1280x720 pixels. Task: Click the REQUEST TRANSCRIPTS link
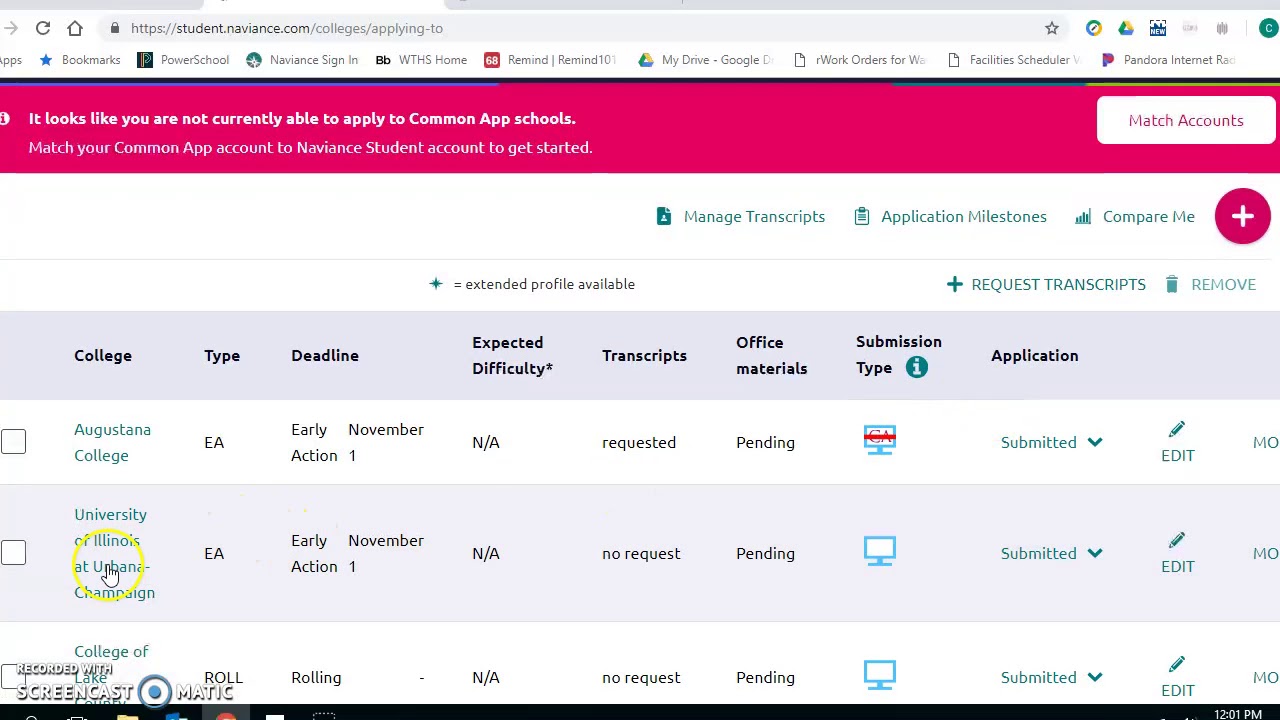coord(1058,284)
